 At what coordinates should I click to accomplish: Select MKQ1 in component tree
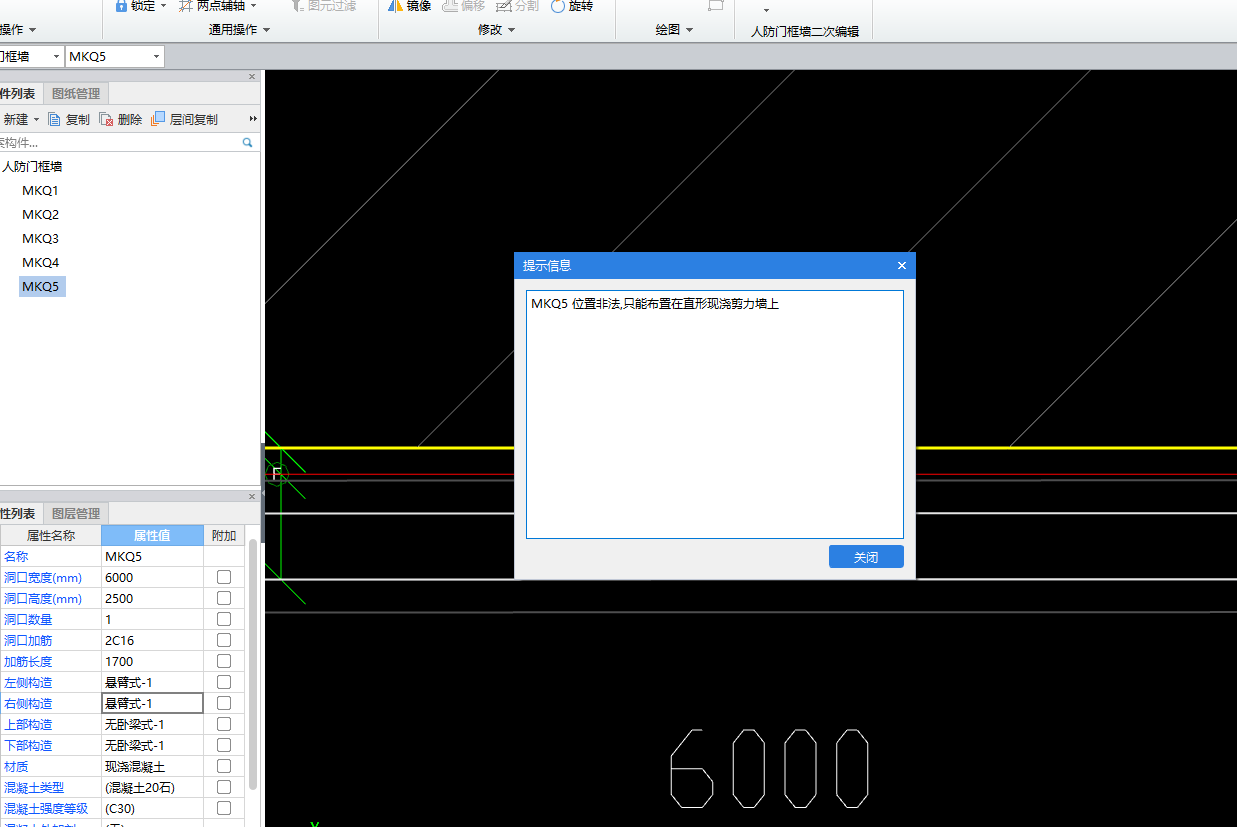(41, 190)
